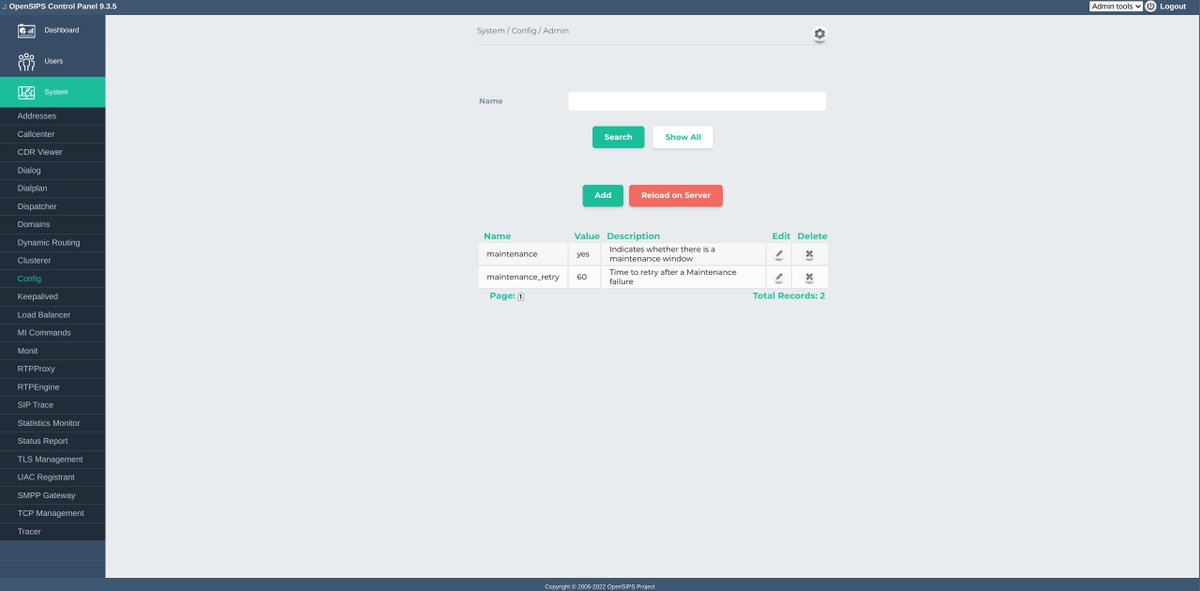
Task: Delete the maintenance parameter with its X icon
Action: (x=808, y=253)
